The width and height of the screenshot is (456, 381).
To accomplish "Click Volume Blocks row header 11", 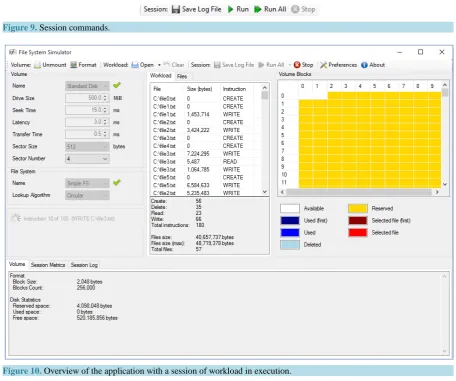I will pos(284,182).
